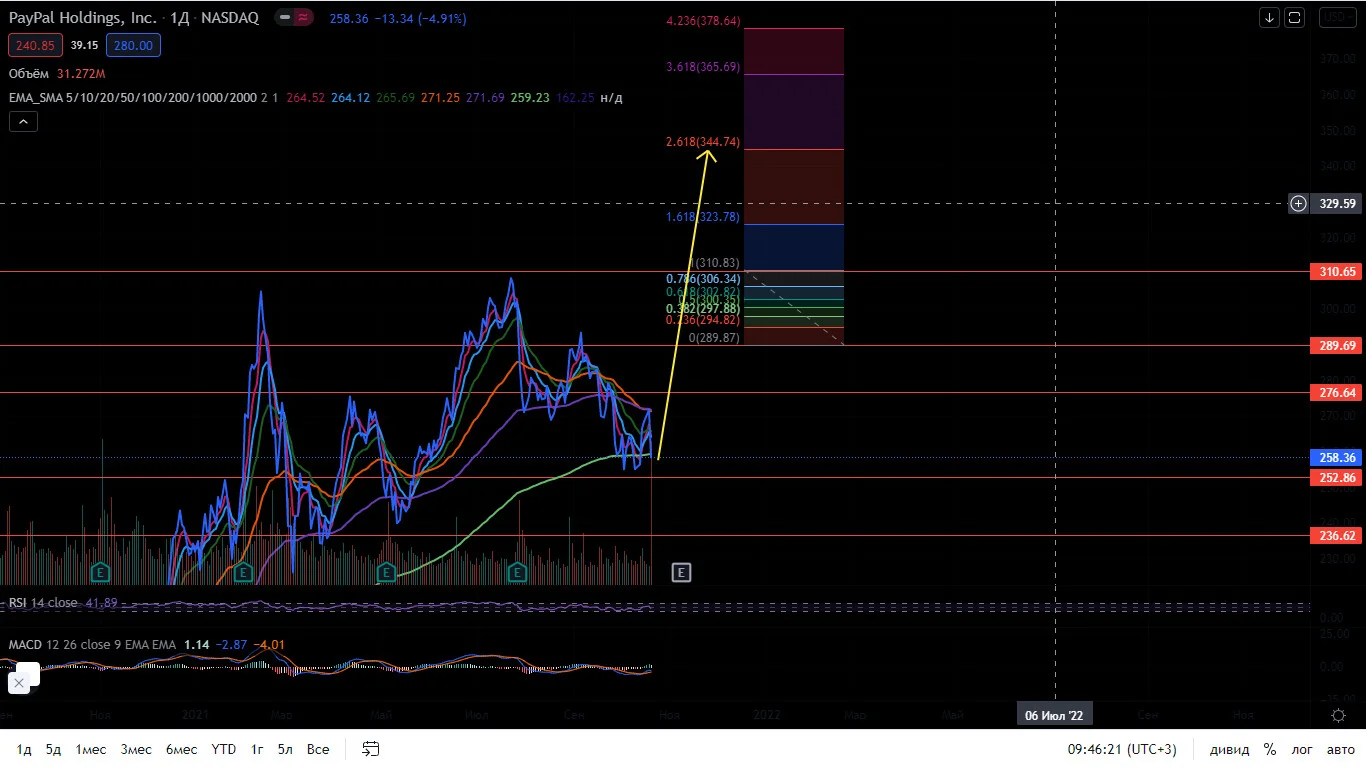The height and width of the screenshot is (768, 1366).
Task: Click the X close icon near MACD
Action: (18, 683)
